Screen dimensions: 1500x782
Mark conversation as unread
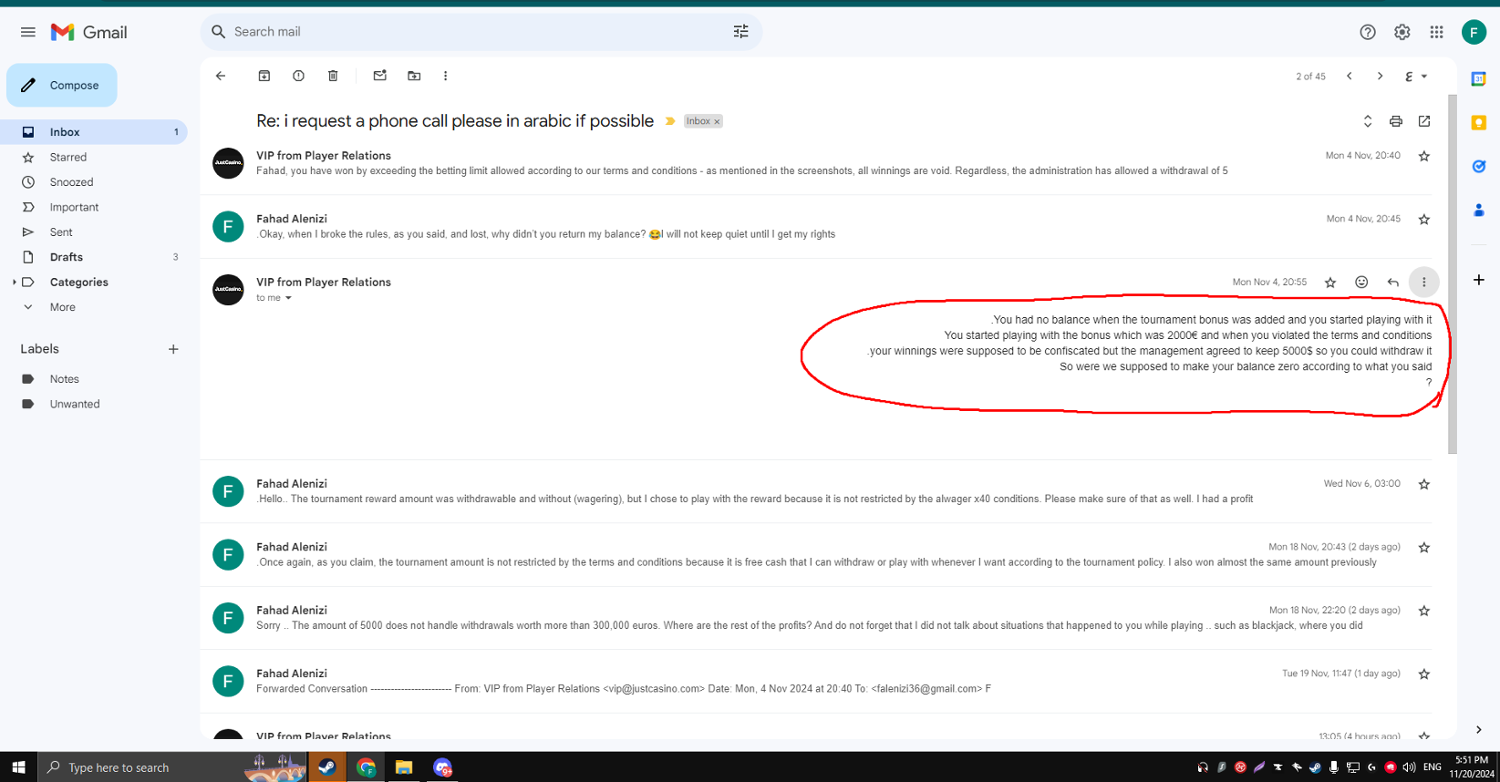pos(380,76)
